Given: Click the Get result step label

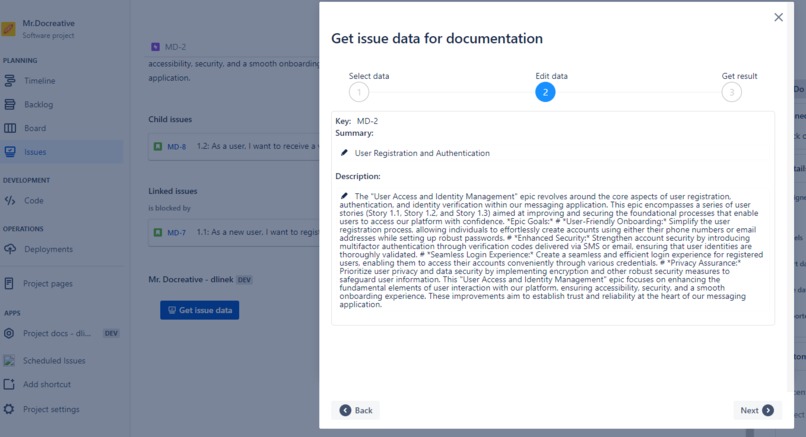Looking at the screenshot, I should [739, 76].
